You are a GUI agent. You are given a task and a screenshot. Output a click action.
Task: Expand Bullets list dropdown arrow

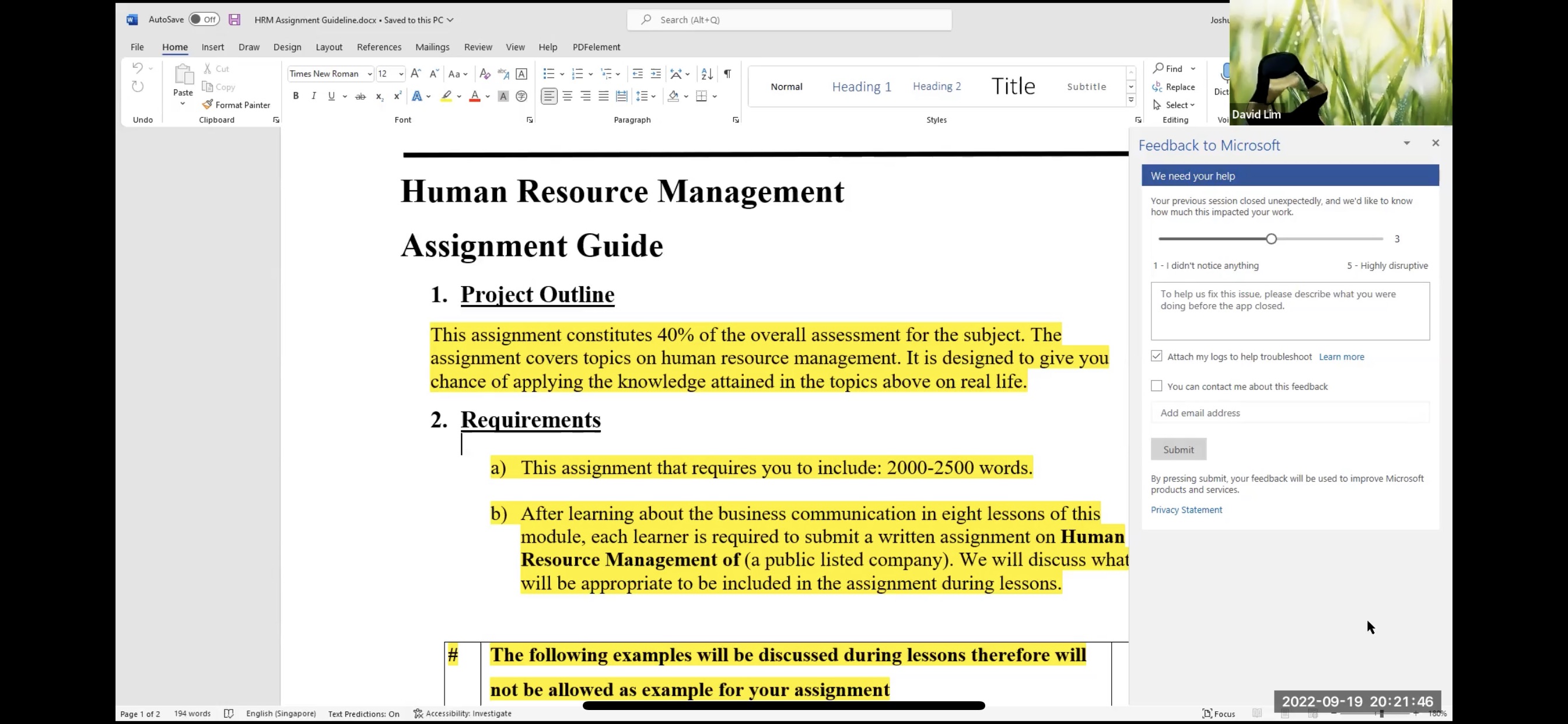[562, 74]
